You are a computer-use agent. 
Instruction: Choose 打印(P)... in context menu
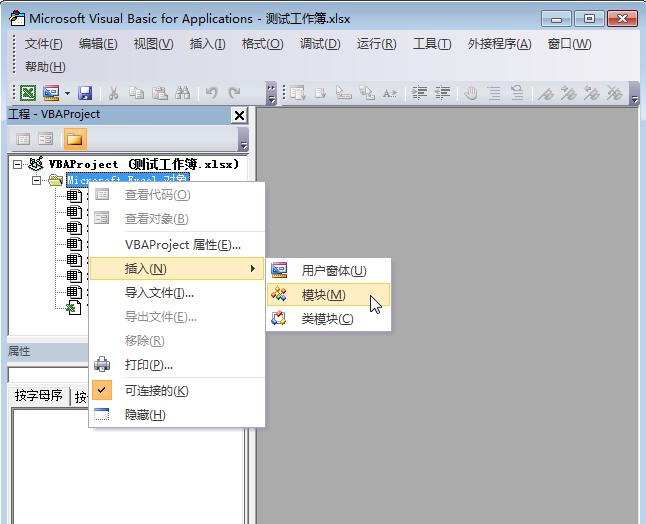[177, 365]
